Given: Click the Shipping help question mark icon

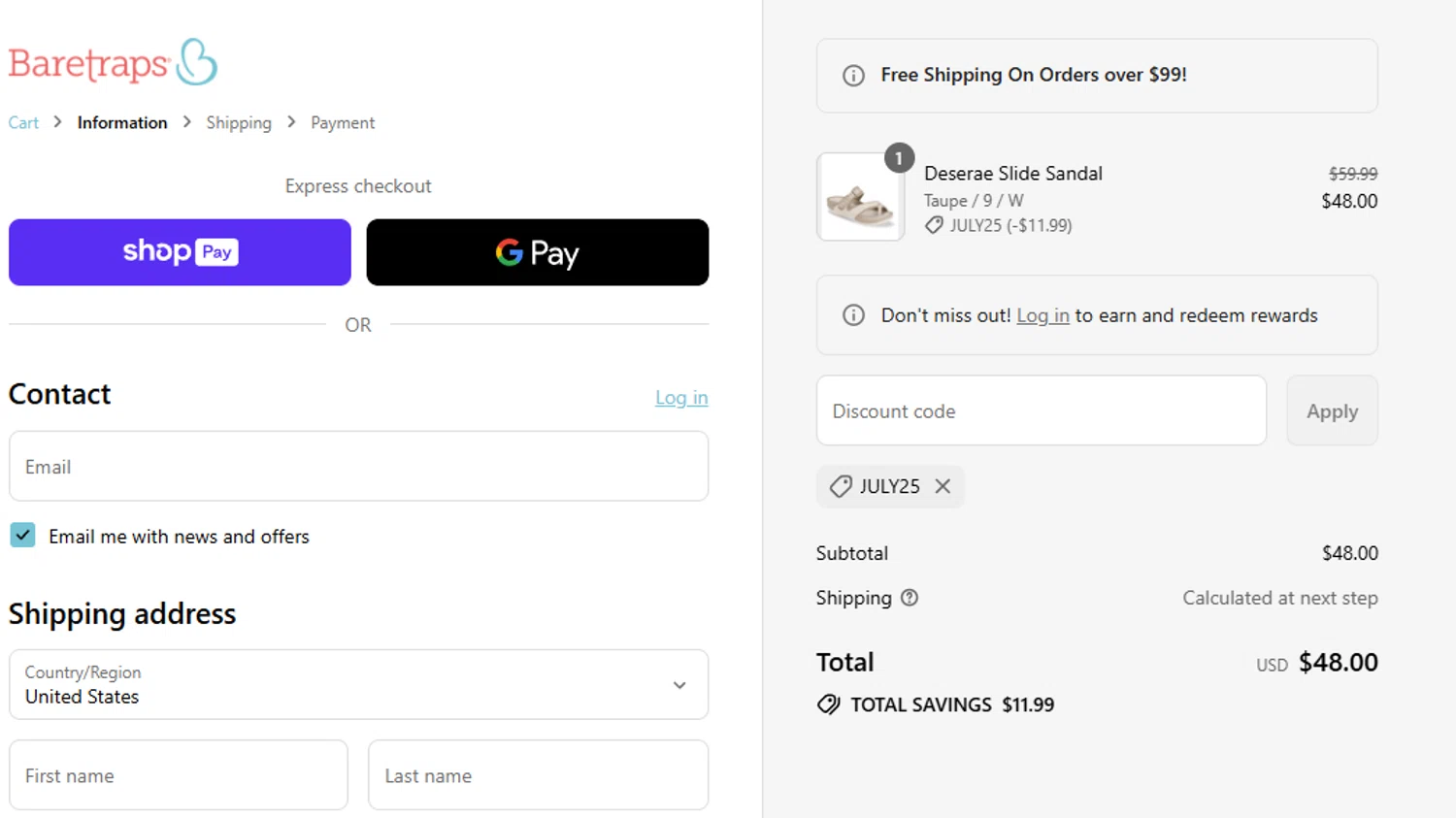Looking at the screenshot, I should pos(910,598).
